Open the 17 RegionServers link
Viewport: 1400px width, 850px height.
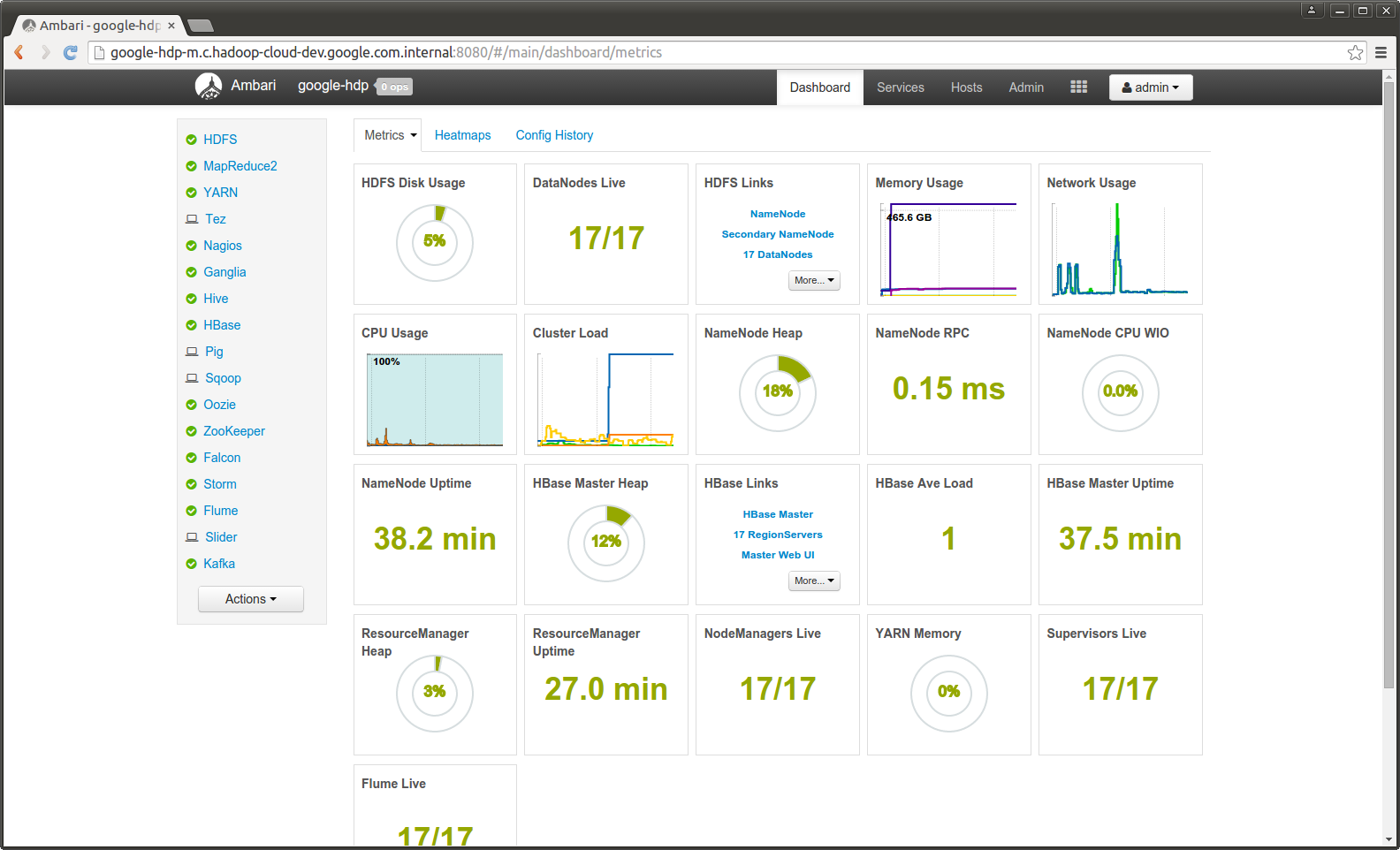coord(778,535)
